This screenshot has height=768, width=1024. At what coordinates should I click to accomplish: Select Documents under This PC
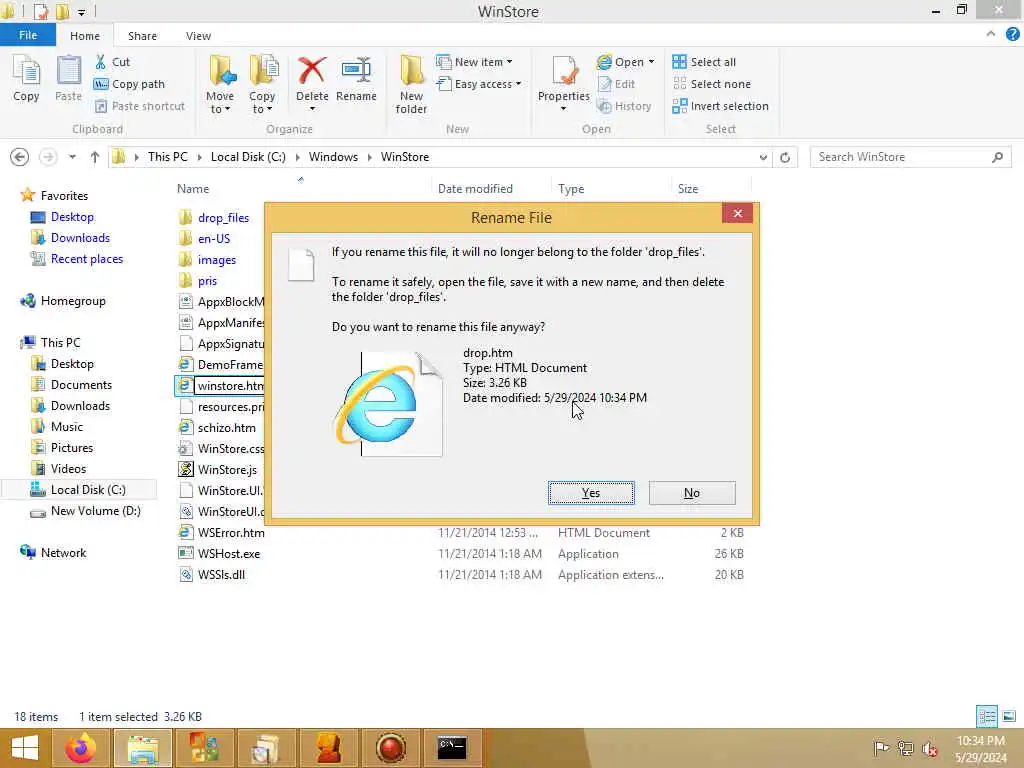72,385
